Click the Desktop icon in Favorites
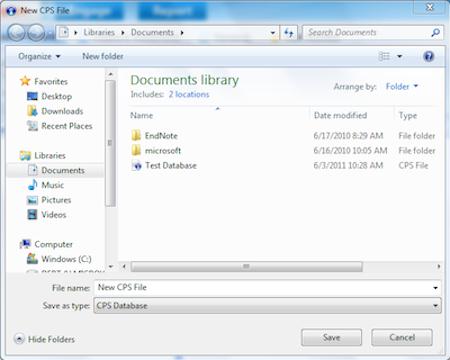450x360 pixels. click(x=32, y=96)
